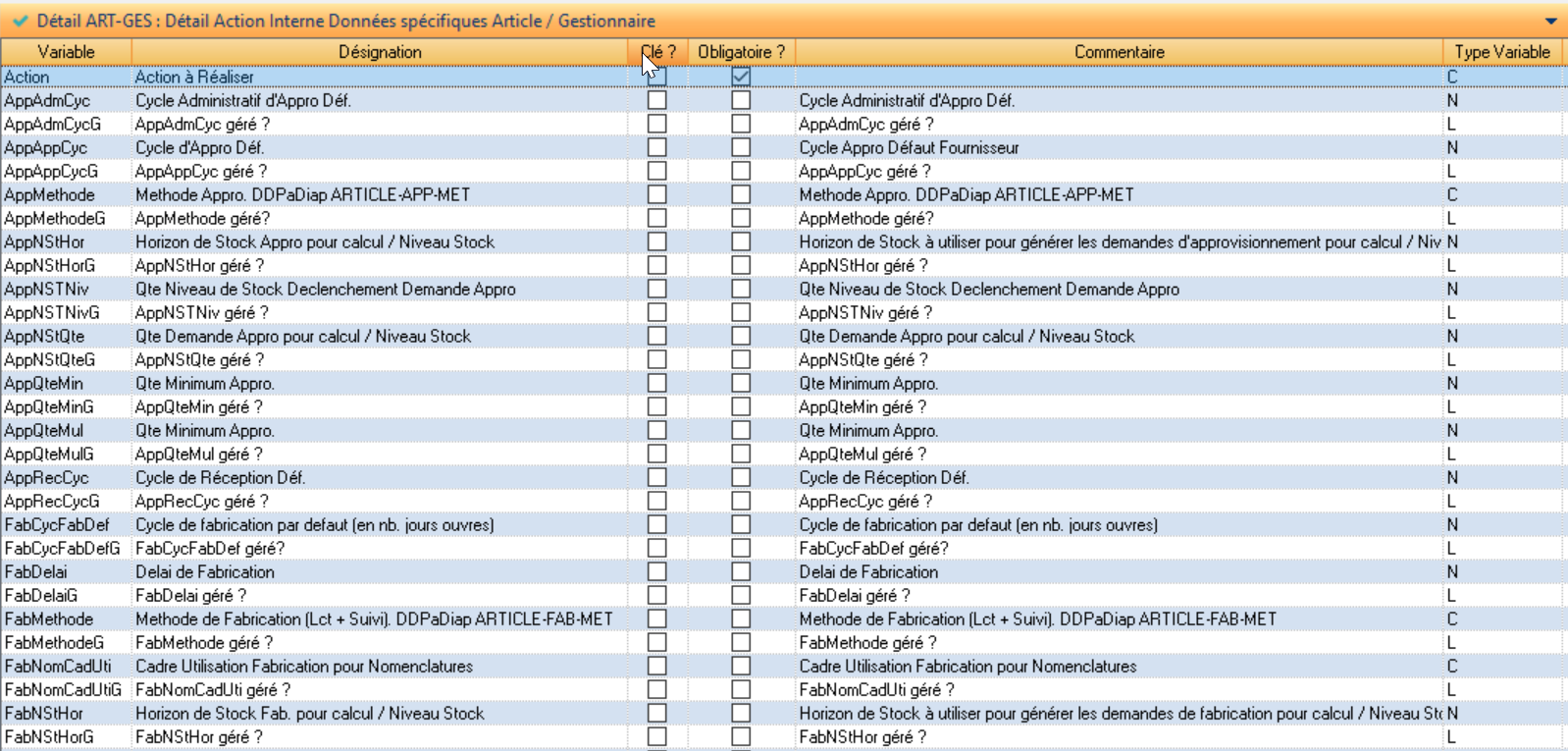
Task: Click Type Variable cell for AppAppCyc row
Action: point(1452,147)
